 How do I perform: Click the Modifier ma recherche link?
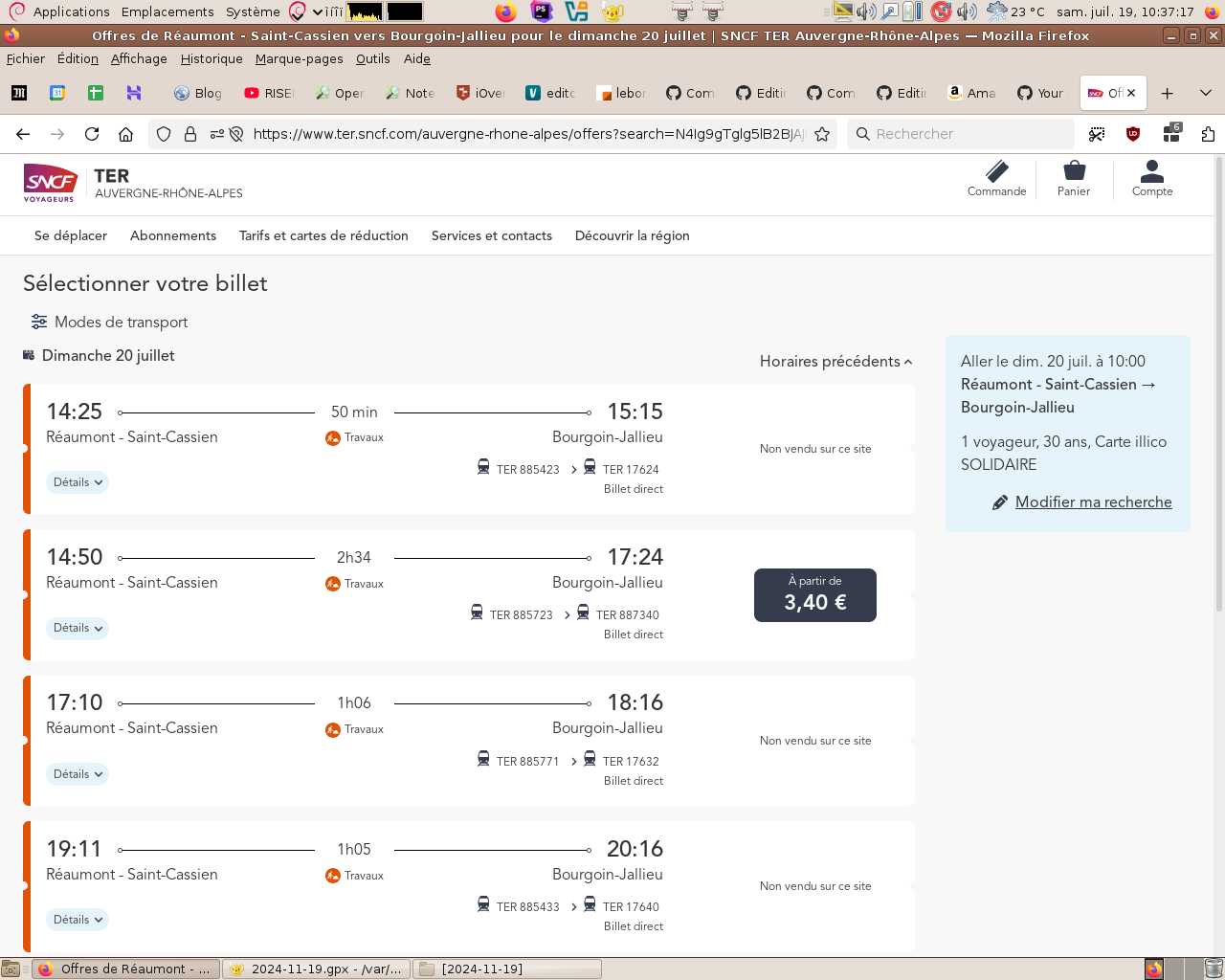(x=1093, y=501)
